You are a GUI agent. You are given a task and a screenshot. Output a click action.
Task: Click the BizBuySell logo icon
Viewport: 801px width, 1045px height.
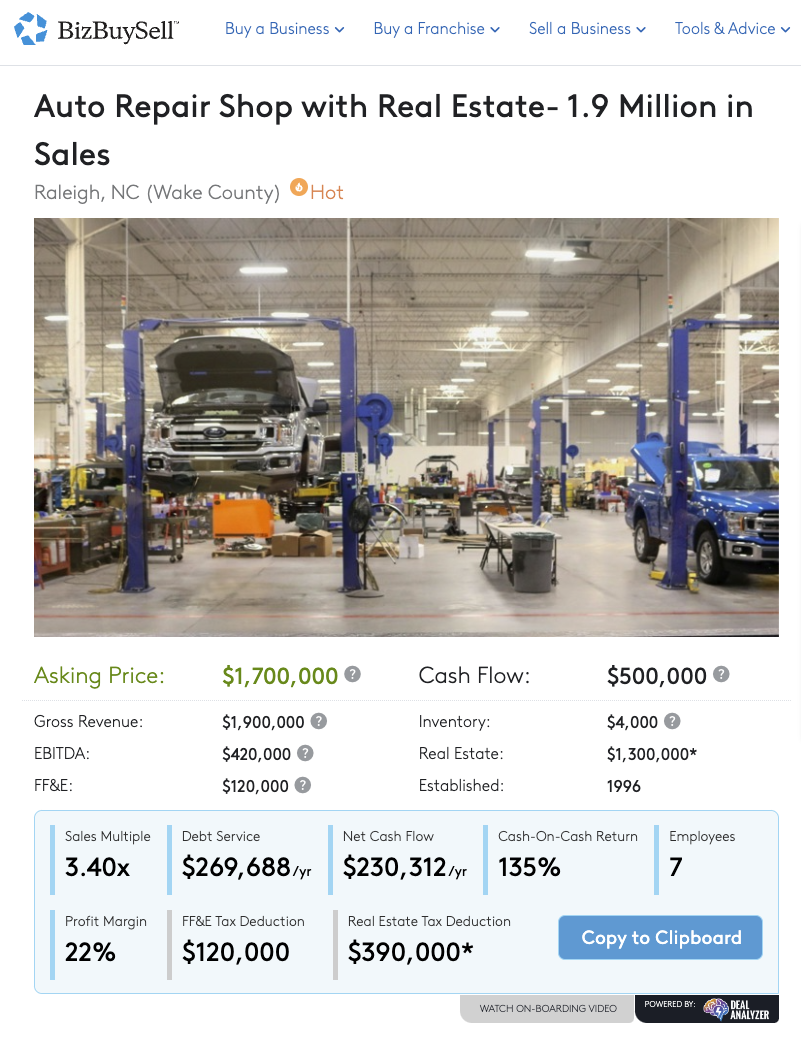click(x=31, y=29)
